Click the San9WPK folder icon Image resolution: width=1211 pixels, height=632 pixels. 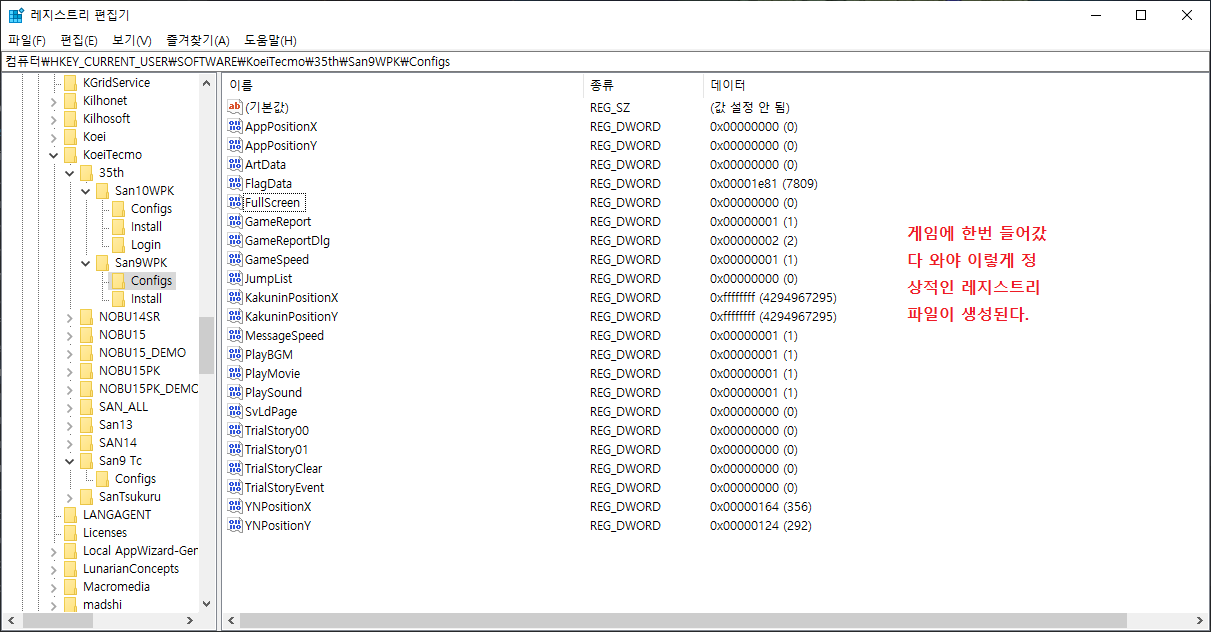pyautogui.click(x=102, y=263)
